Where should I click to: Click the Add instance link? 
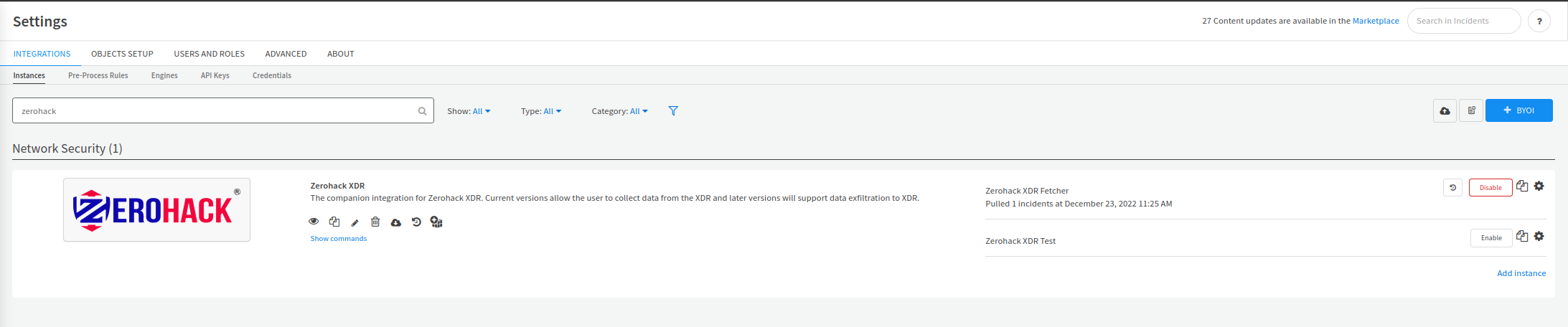[x=1521, y=273]
